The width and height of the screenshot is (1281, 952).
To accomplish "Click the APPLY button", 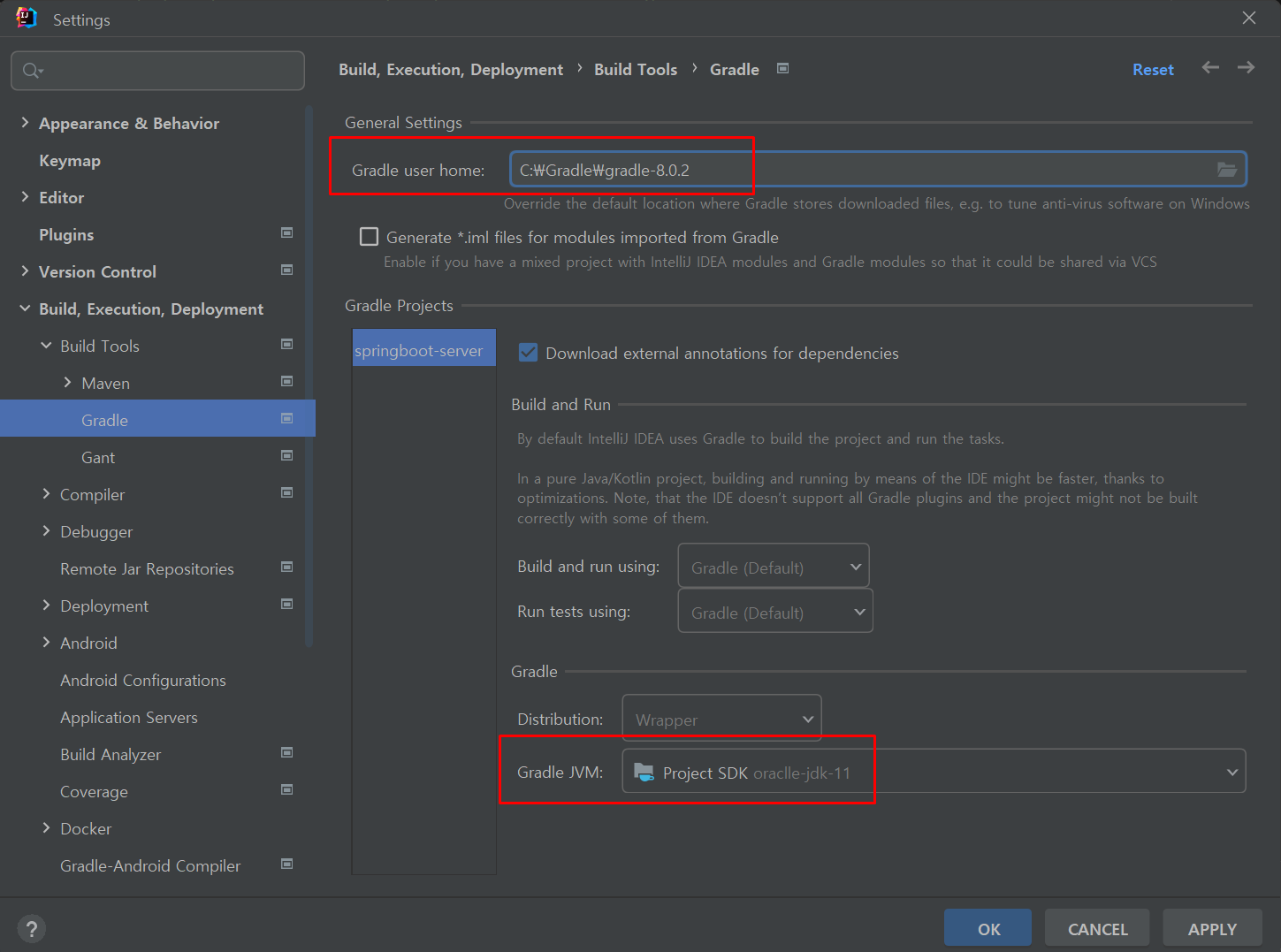I will click(x=1212, y=928).
